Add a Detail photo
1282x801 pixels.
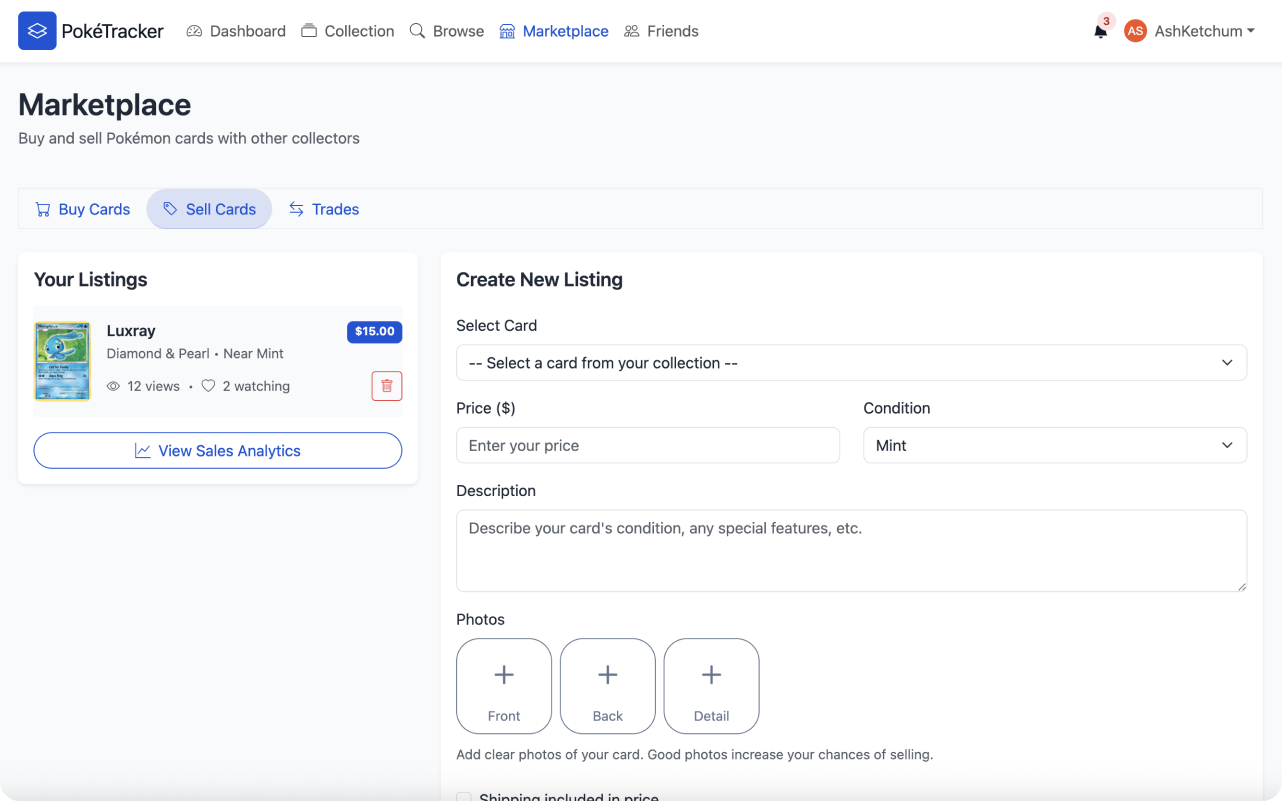click(x=712, y=686)
